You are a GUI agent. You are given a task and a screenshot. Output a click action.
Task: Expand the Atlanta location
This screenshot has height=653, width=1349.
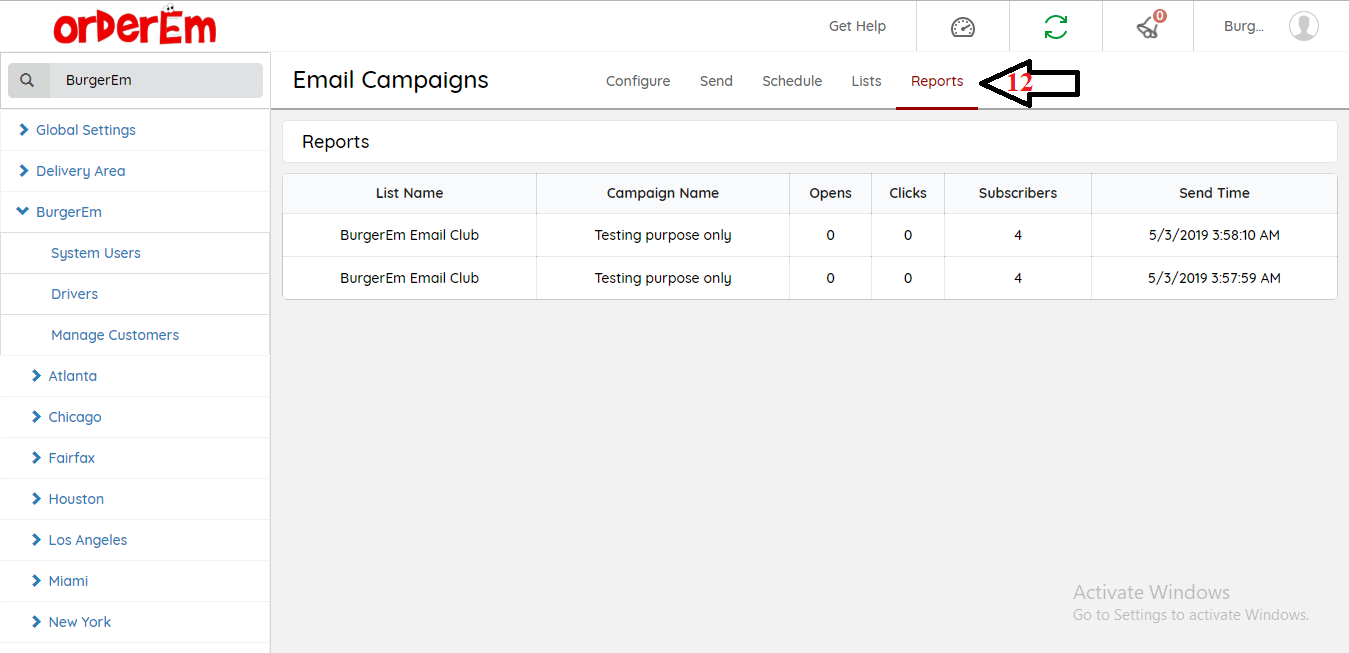point(72,376)
